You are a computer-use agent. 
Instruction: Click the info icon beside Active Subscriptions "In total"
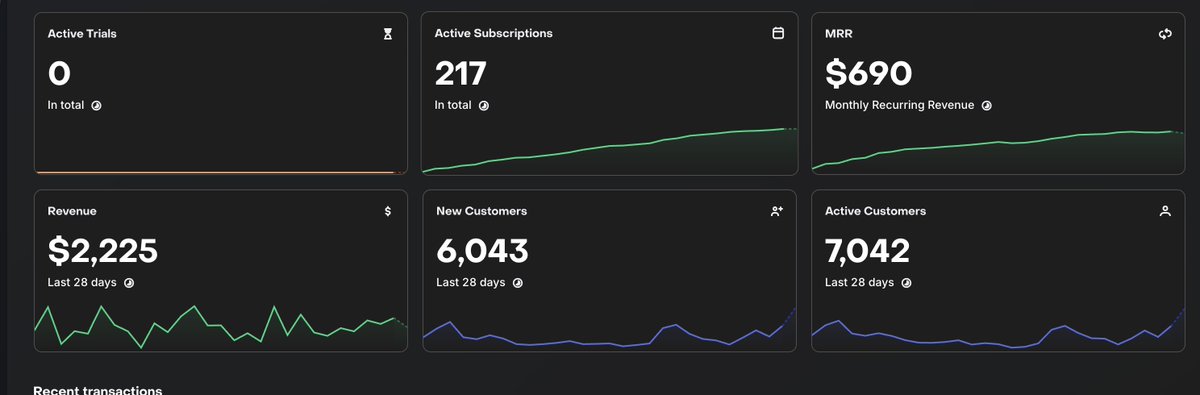pos(483,105)
